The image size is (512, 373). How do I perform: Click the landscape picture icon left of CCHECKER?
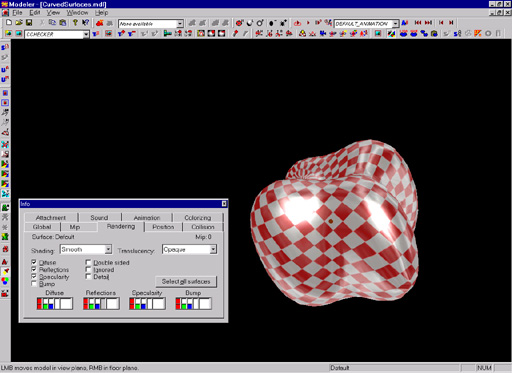(18, 34)
